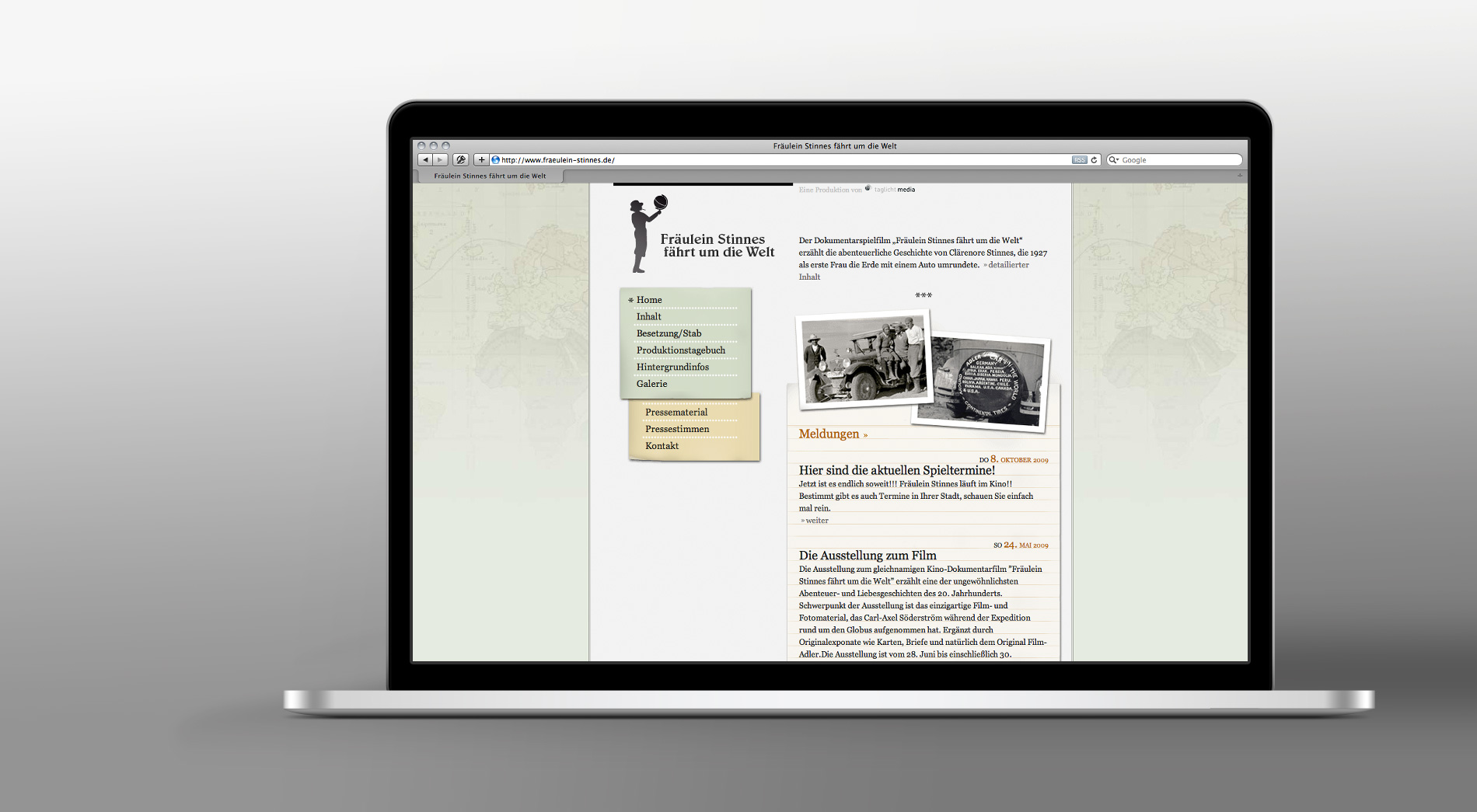1477x812 pixels.
Task: Click the browser back arrow button
Action: pyautogui.click(x=425, y=160)
